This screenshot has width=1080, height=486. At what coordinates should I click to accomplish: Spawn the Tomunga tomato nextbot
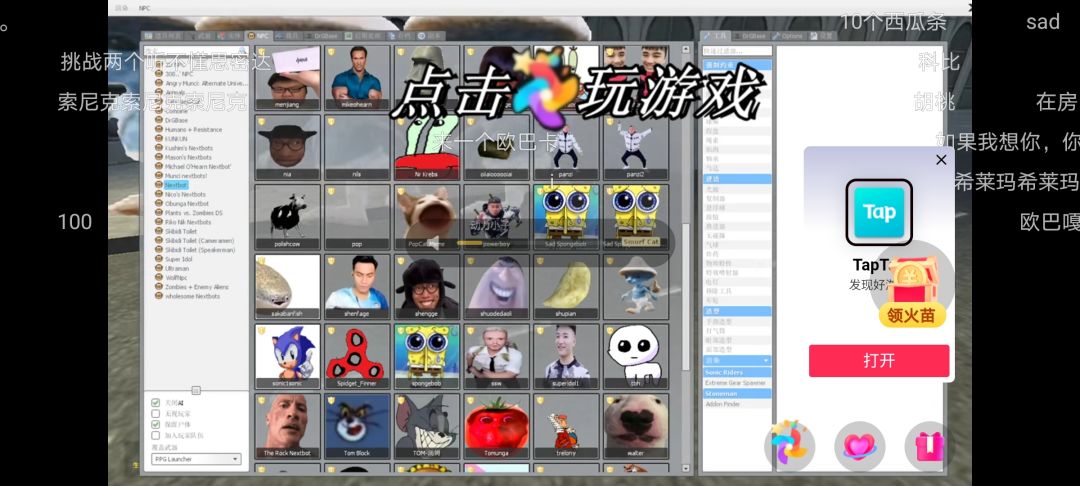tap(496, 426)
